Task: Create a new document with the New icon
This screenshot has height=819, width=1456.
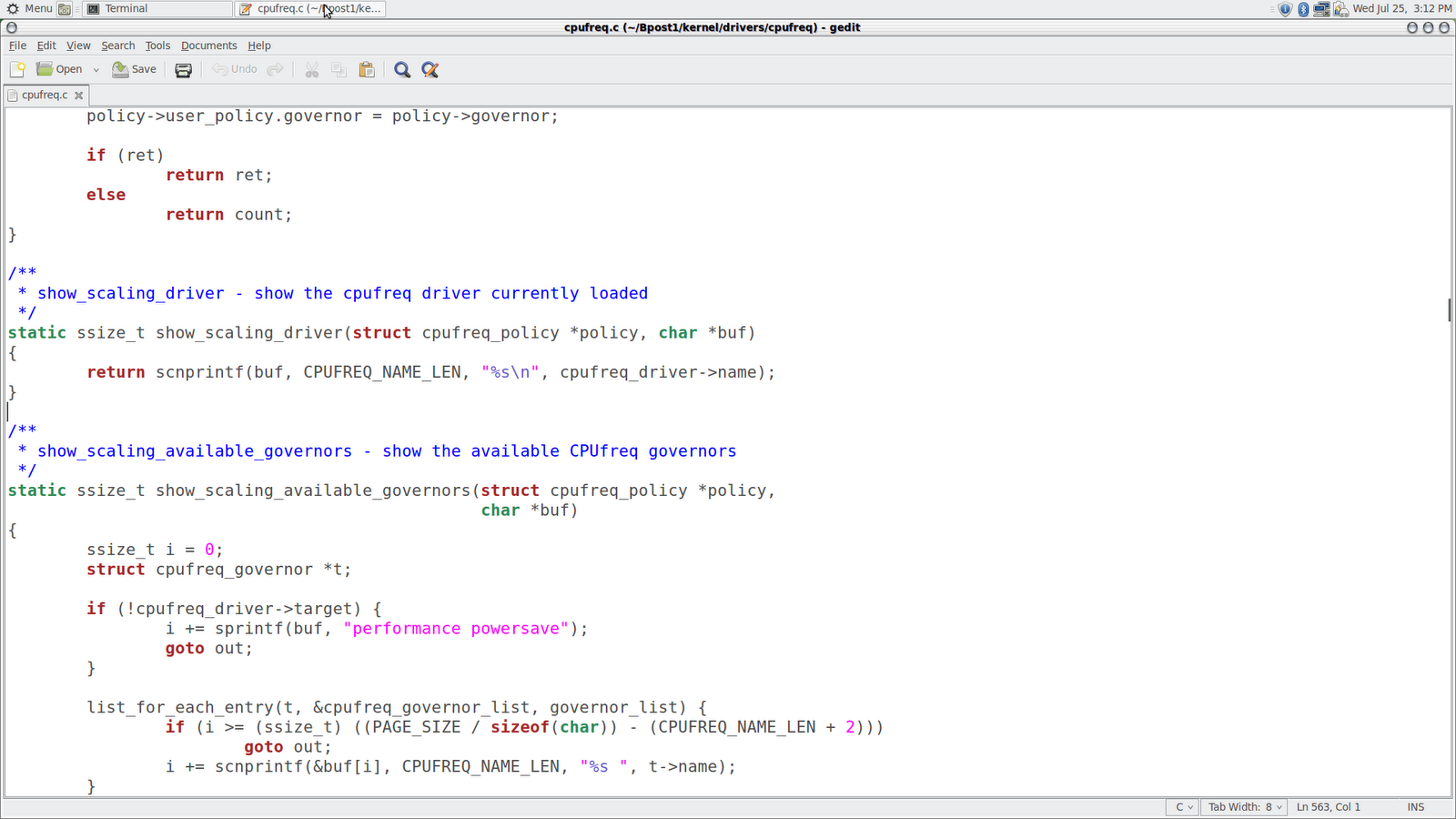Action: click(16, 69)
